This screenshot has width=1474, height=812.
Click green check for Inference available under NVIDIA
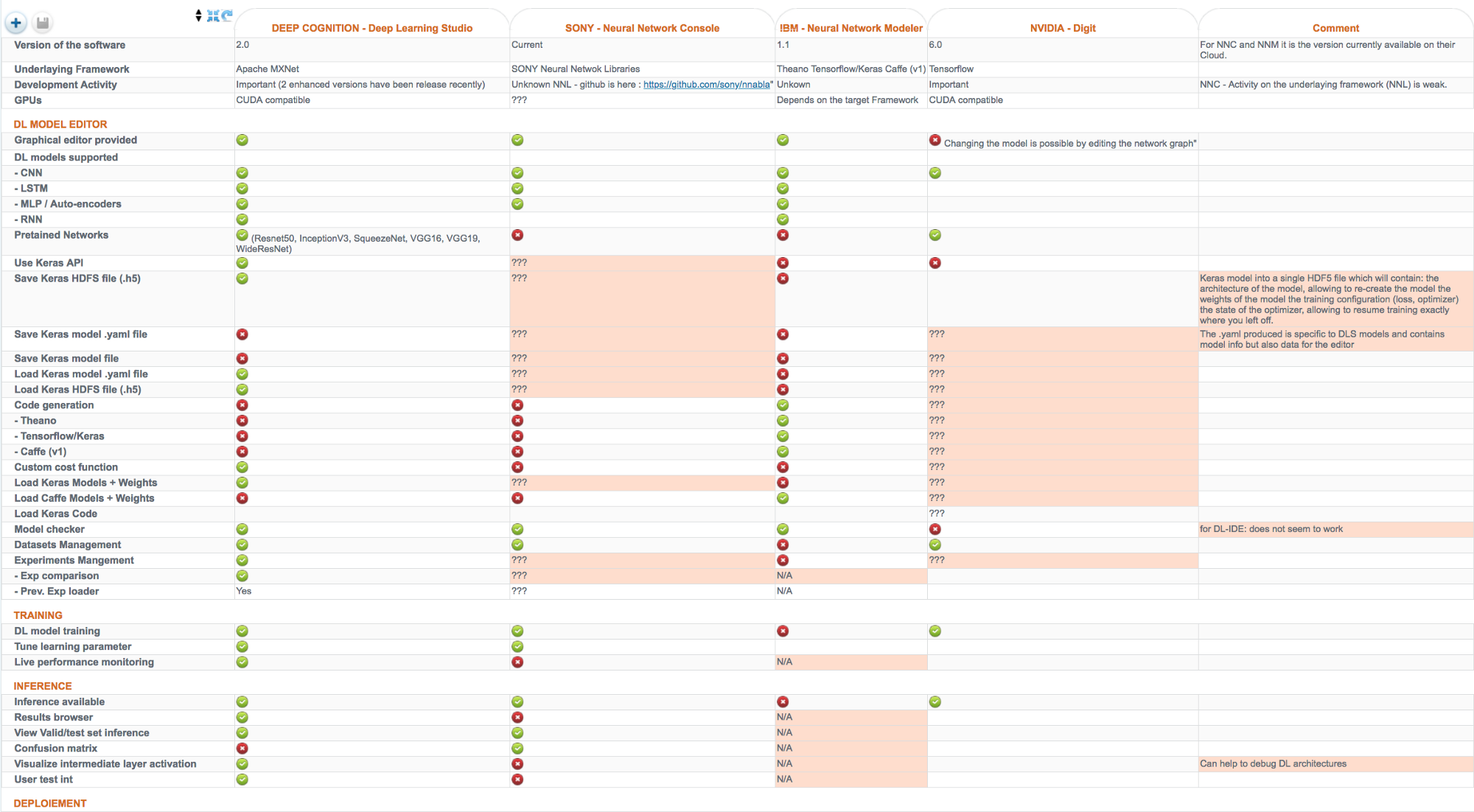point(935,702)
